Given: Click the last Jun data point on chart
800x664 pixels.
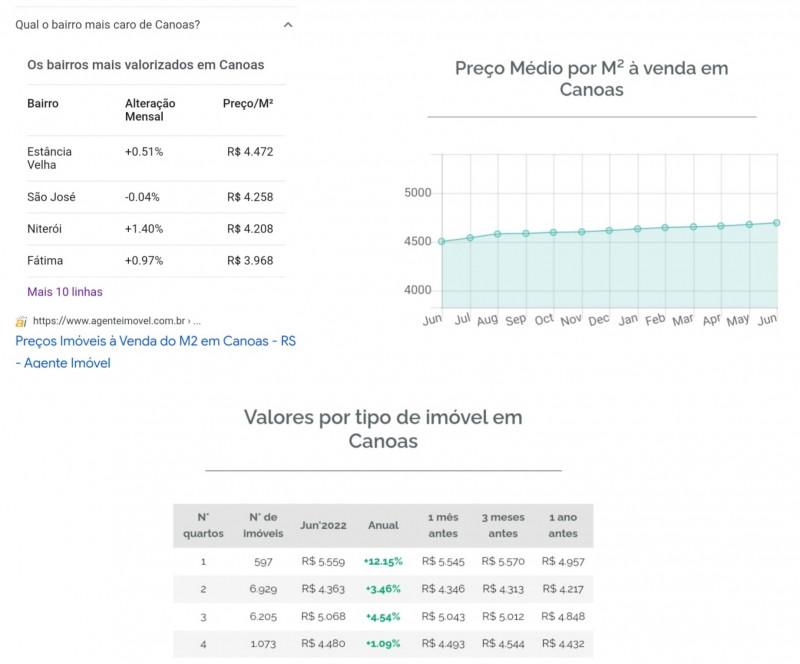Looking at the screenshot, I should pyautogui.click(x=776, y=223).
